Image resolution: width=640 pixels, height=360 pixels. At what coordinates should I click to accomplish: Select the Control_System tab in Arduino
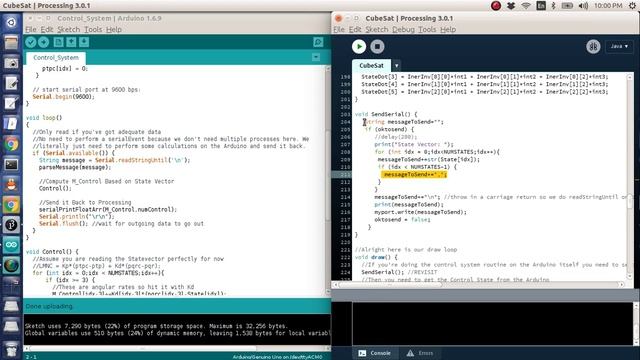pos(56,58)
